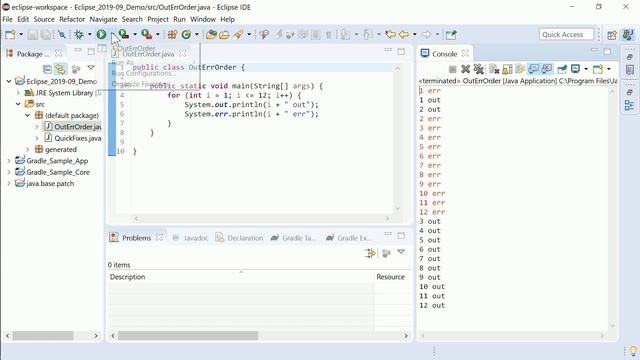Viewport: 640px width, 360px height.
Task: Open the File menu
Action: click(x=7, y=19)
